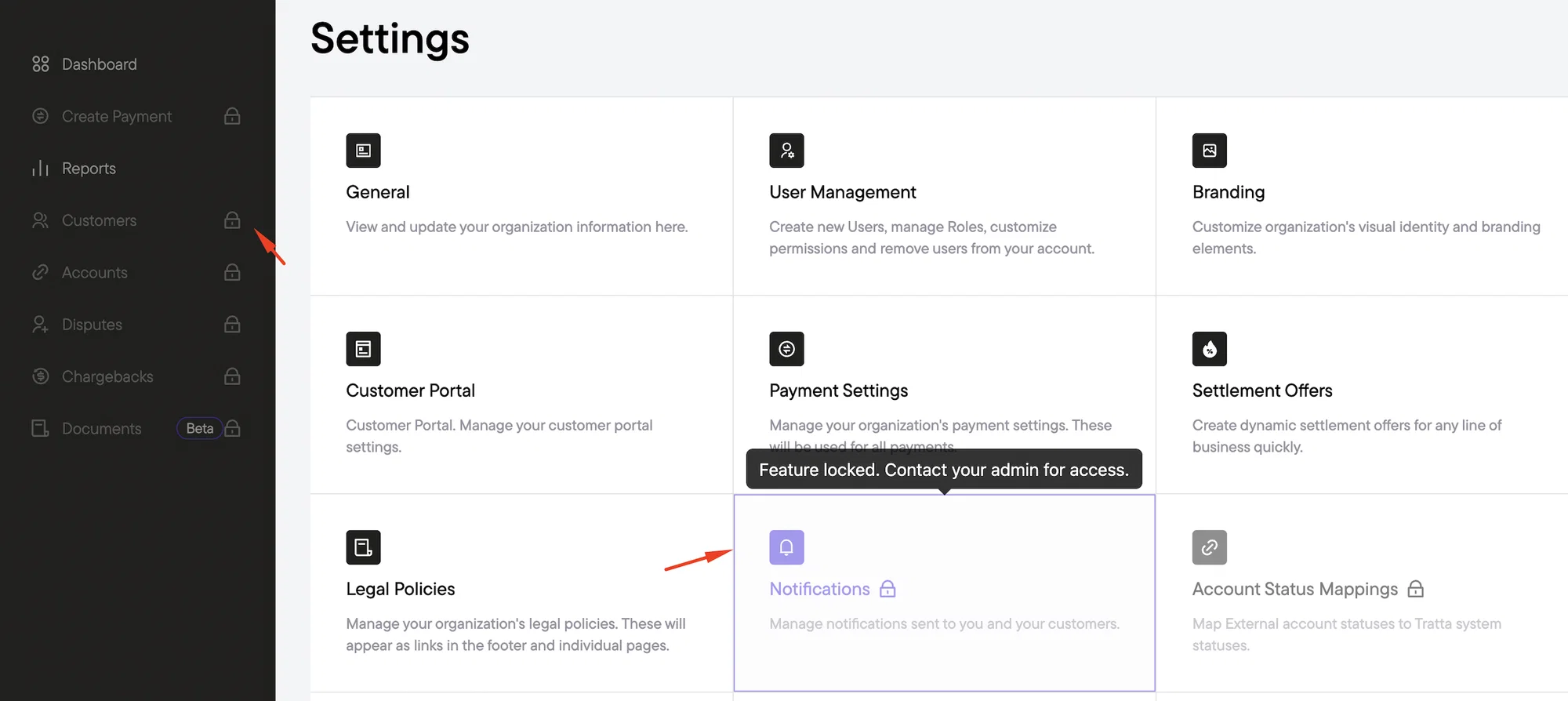This screenshot has width=1568, height=701.
Task: Click the User Management icon
Action: (x=786, y=151)
